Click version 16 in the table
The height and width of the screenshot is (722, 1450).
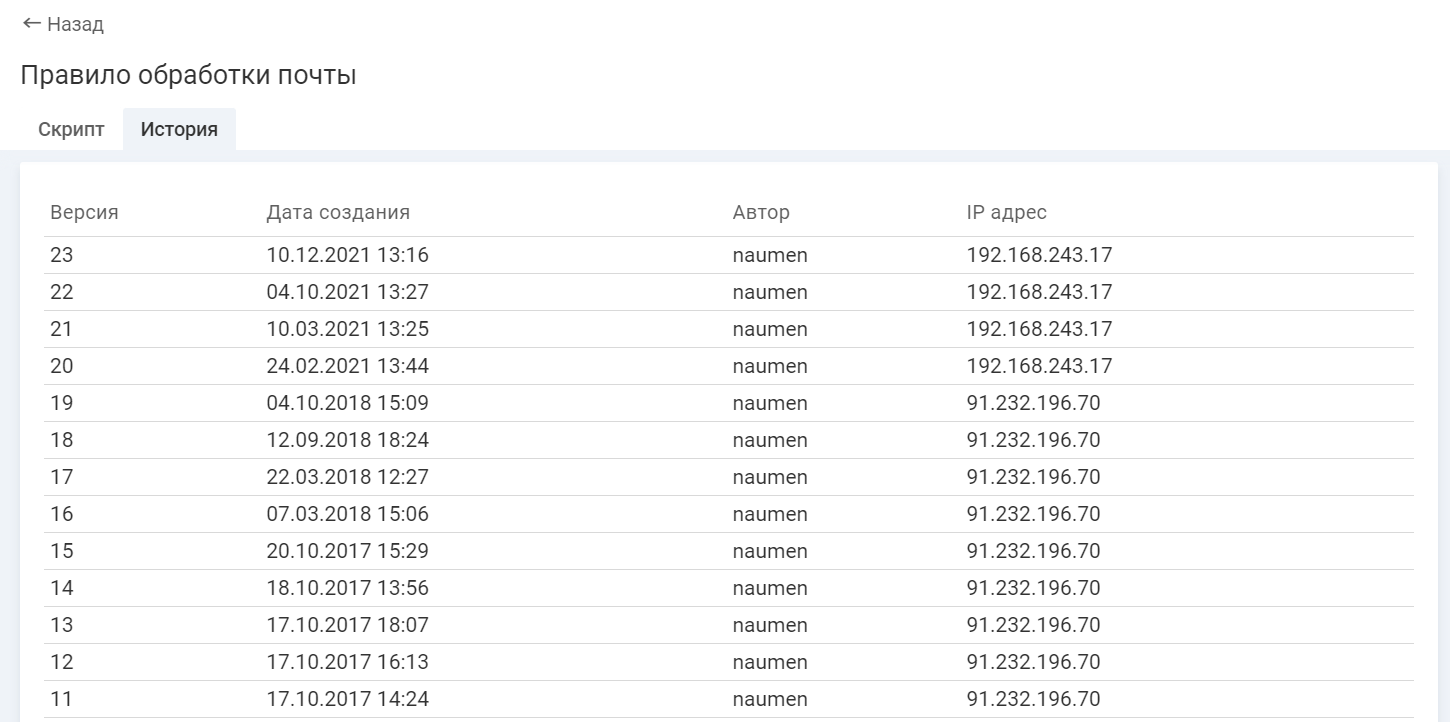62,514
